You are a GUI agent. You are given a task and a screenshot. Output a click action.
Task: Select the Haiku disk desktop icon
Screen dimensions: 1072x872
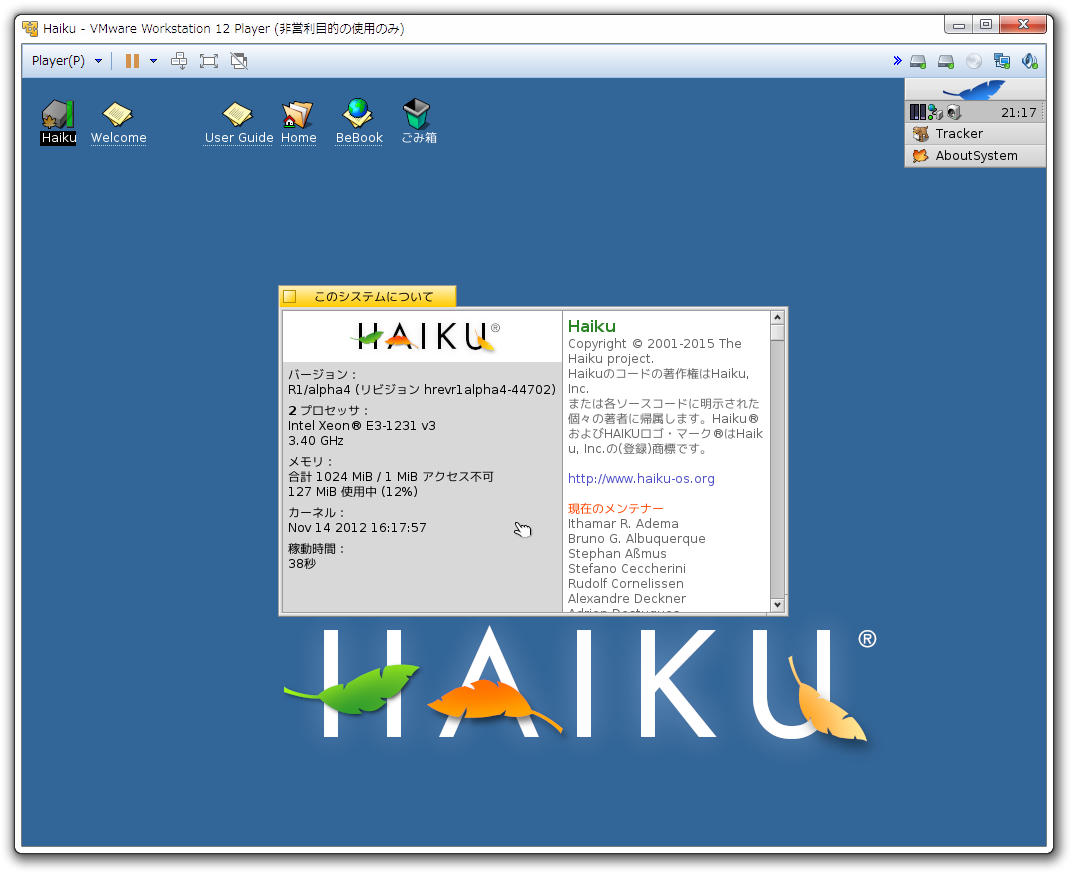tap(58, 122)
